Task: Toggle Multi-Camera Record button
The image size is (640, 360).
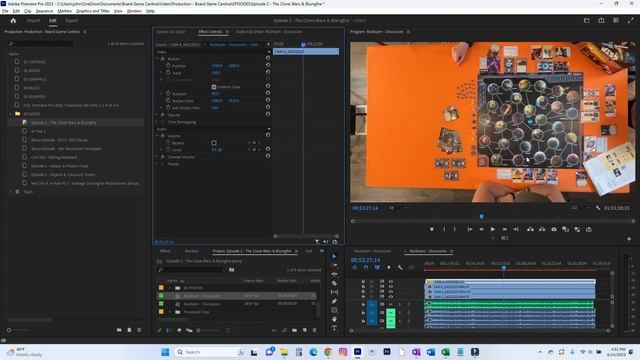Action: pos(493,238)
